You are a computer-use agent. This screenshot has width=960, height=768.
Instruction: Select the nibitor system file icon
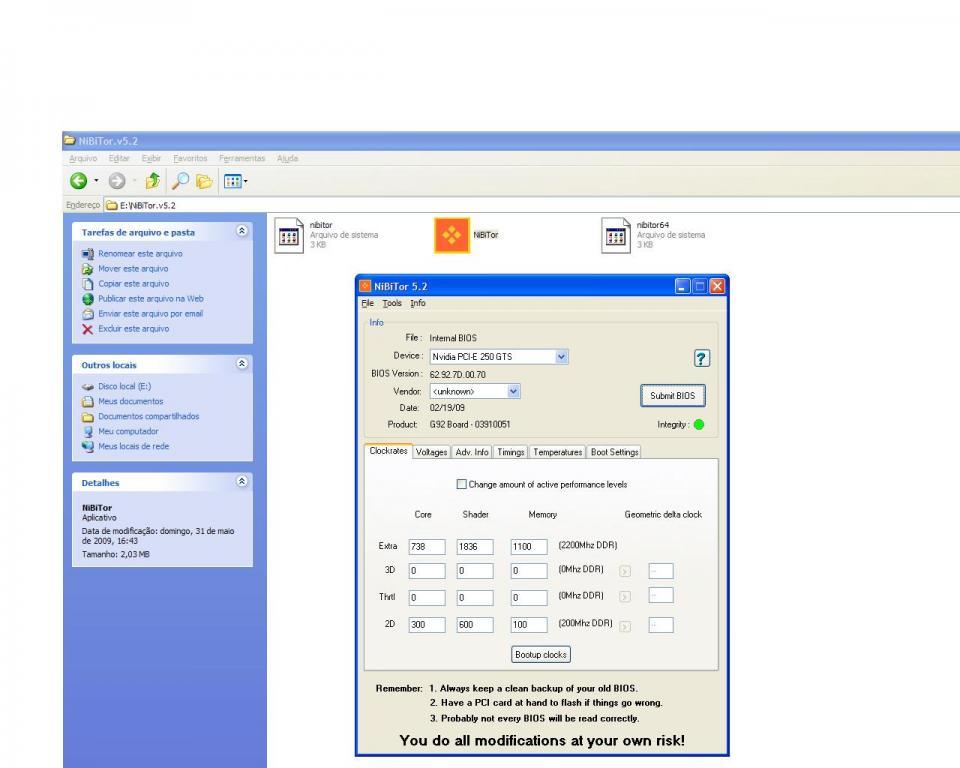coord(288,235)
